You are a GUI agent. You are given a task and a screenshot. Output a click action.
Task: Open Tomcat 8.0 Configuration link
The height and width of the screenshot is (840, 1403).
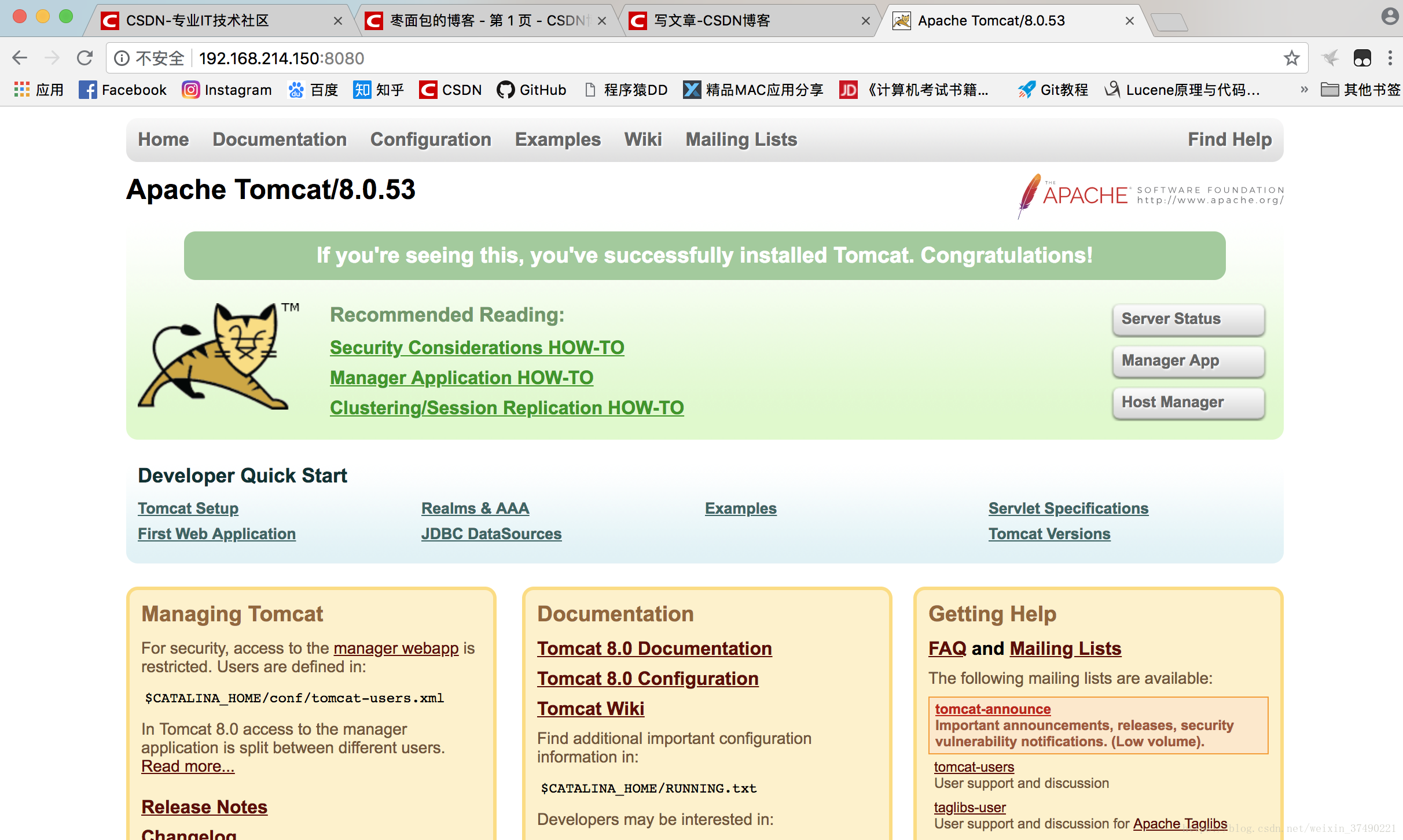coord(648,679)
